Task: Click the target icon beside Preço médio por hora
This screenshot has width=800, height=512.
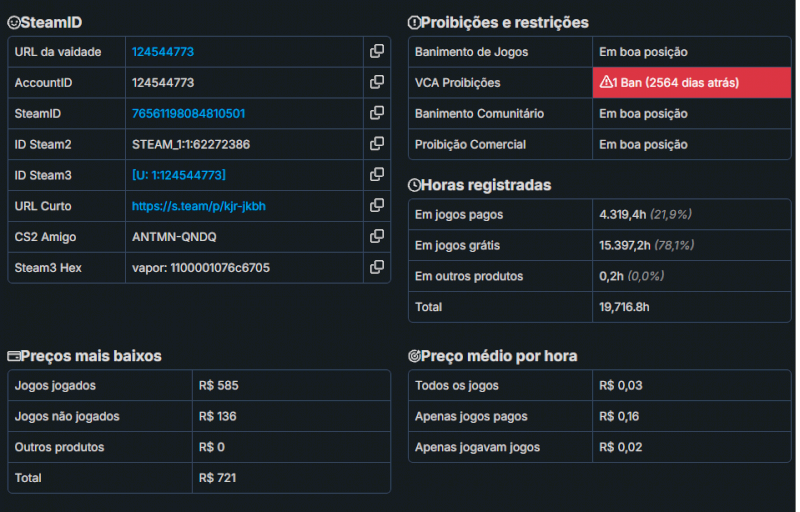Action: pyautogui.click(x=414, y=356)
